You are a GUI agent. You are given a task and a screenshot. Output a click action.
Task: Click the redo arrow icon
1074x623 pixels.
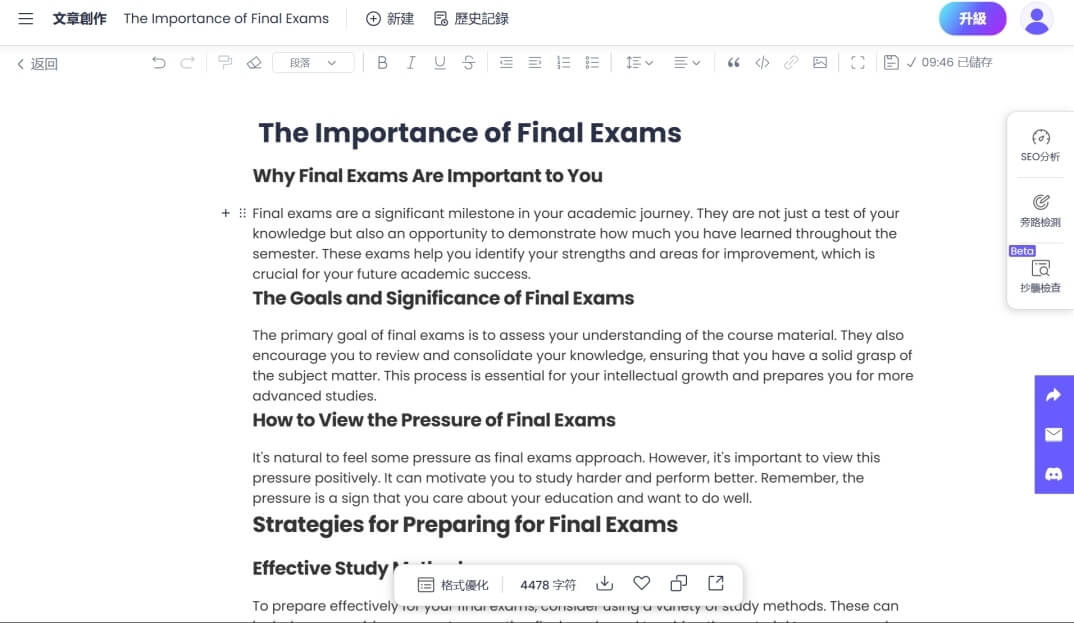tap(187, 63)
